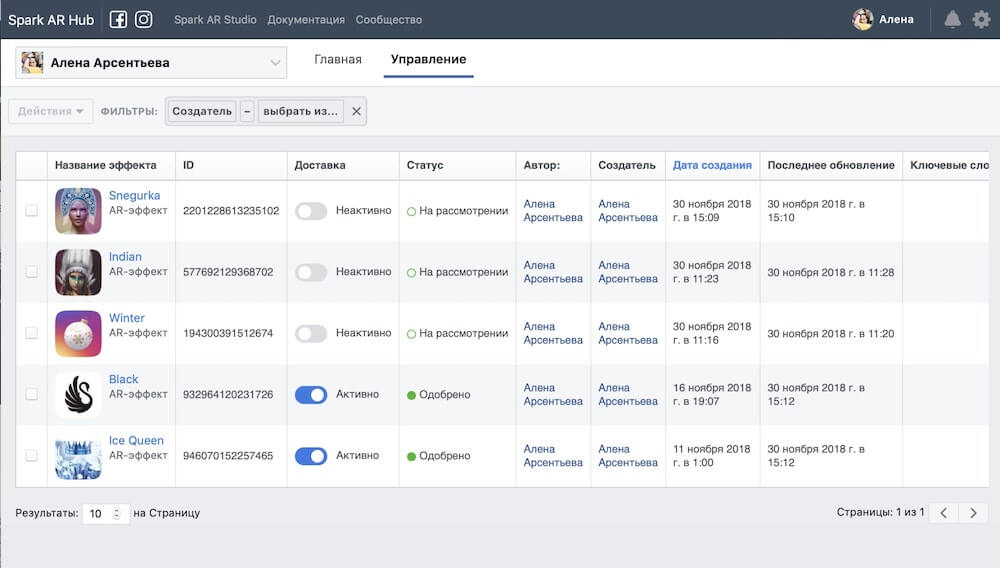
Task: Open the Действия actions dropdown
Action: pos(51,111)
